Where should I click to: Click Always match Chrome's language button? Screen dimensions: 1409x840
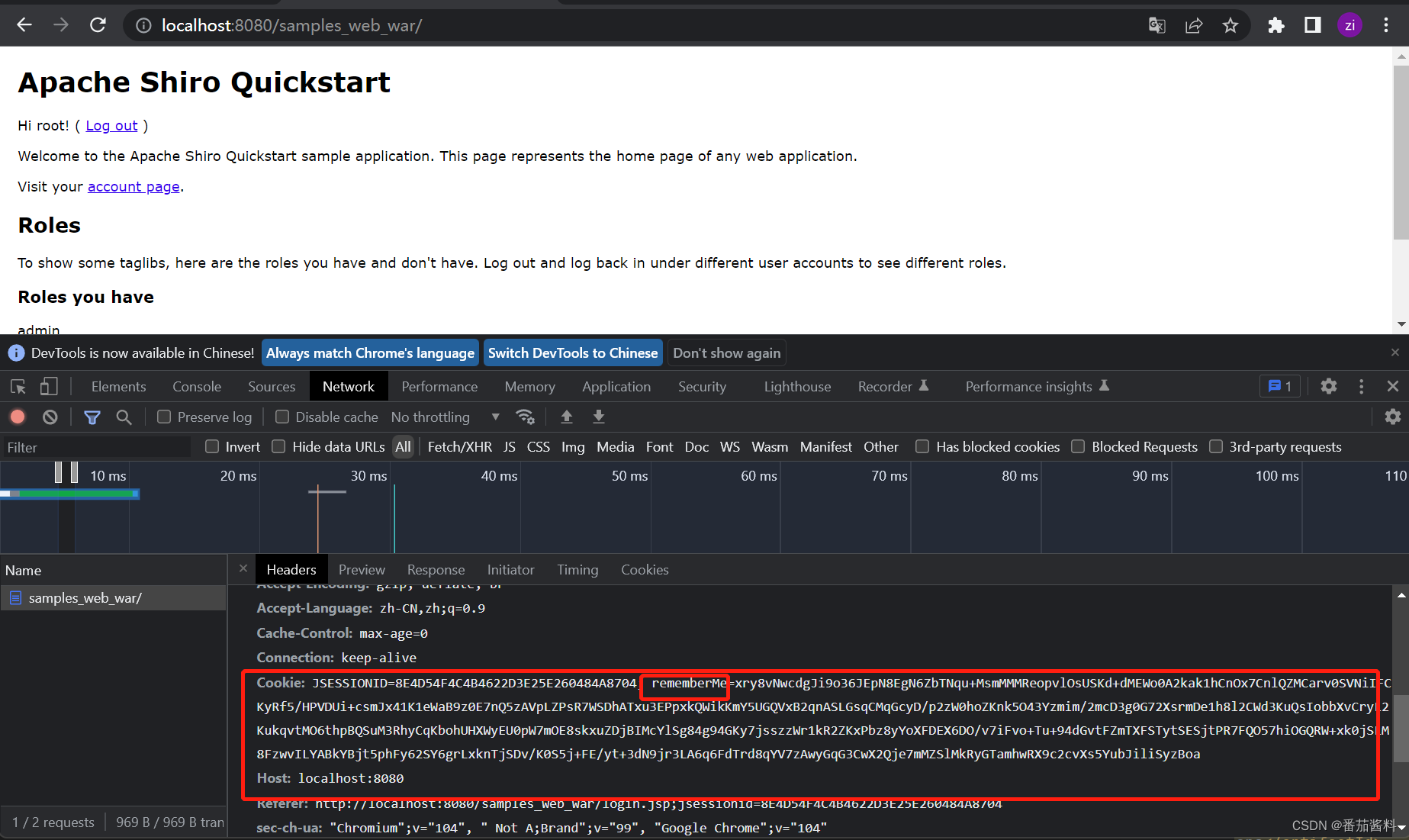[x=370, y=353]
